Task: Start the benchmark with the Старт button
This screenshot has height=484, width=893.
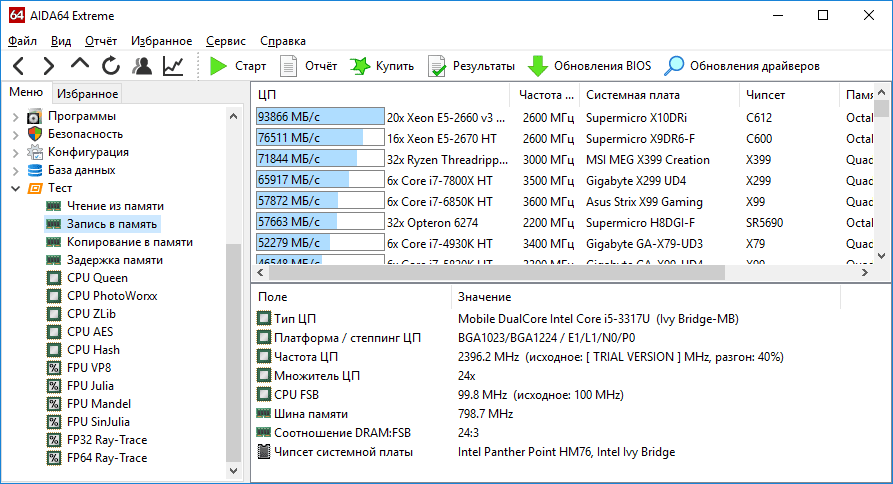Action: 237,66
